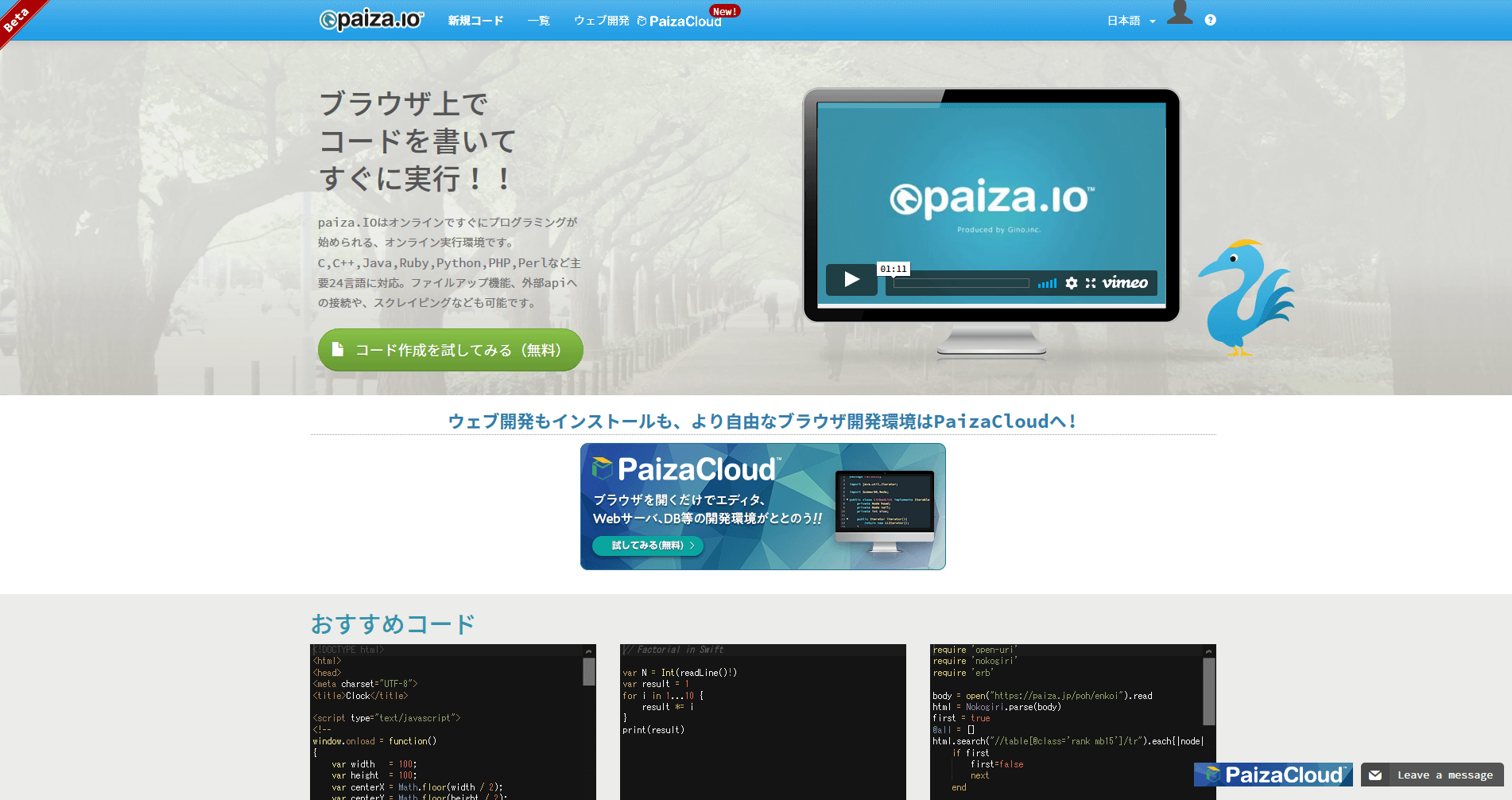Open video settings gear icon

(1072, 283)
